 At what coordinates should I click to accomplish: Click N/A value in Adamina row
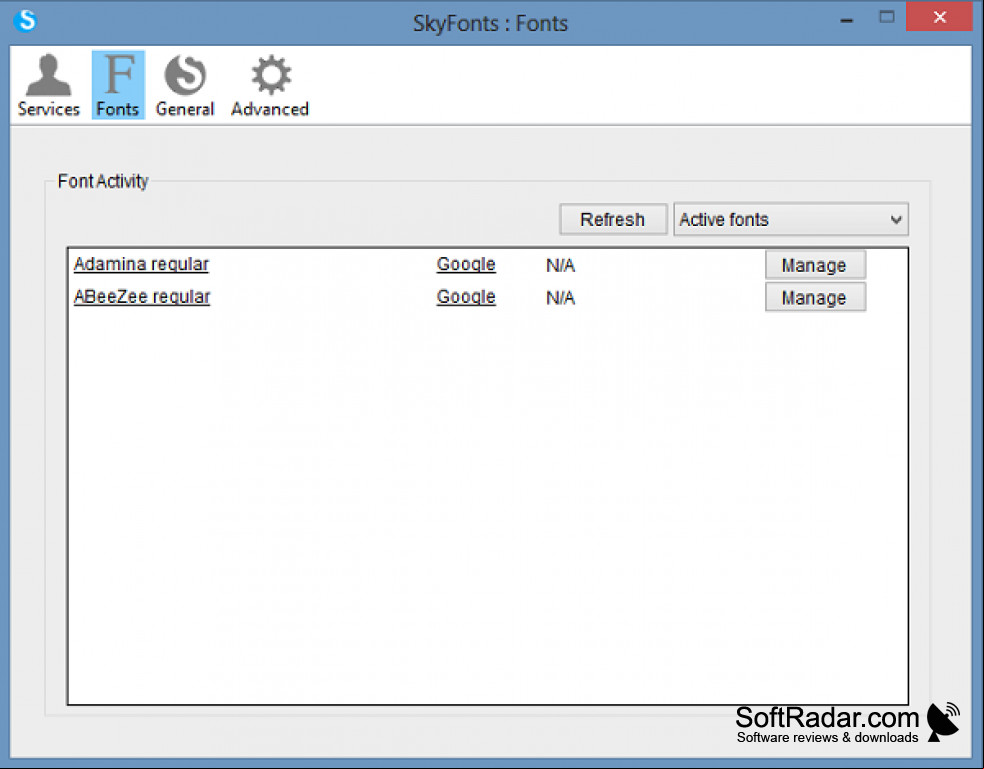tap(560, 266)
